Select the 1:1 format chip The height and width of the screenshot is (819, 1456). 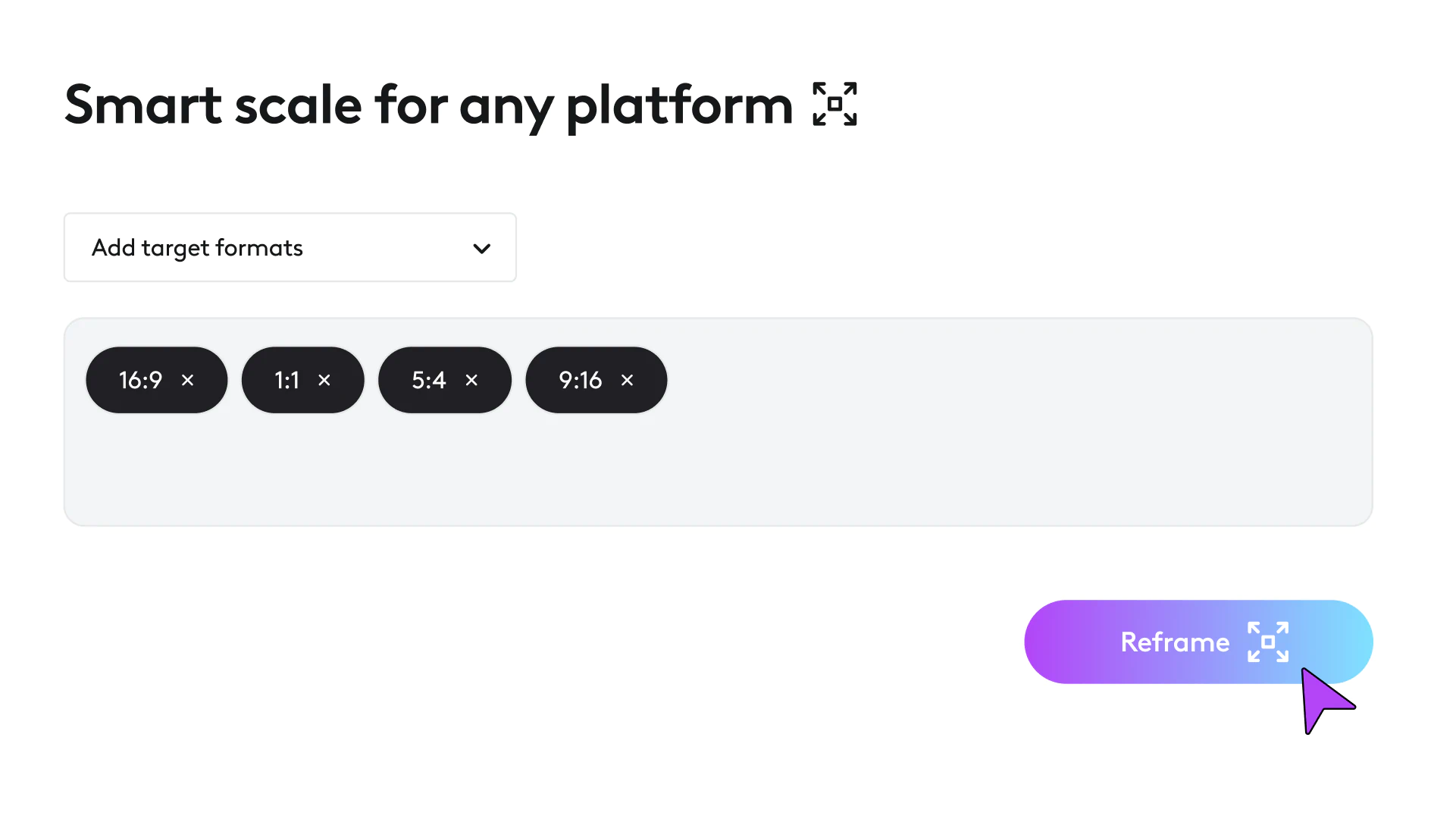tap(287, 380)
